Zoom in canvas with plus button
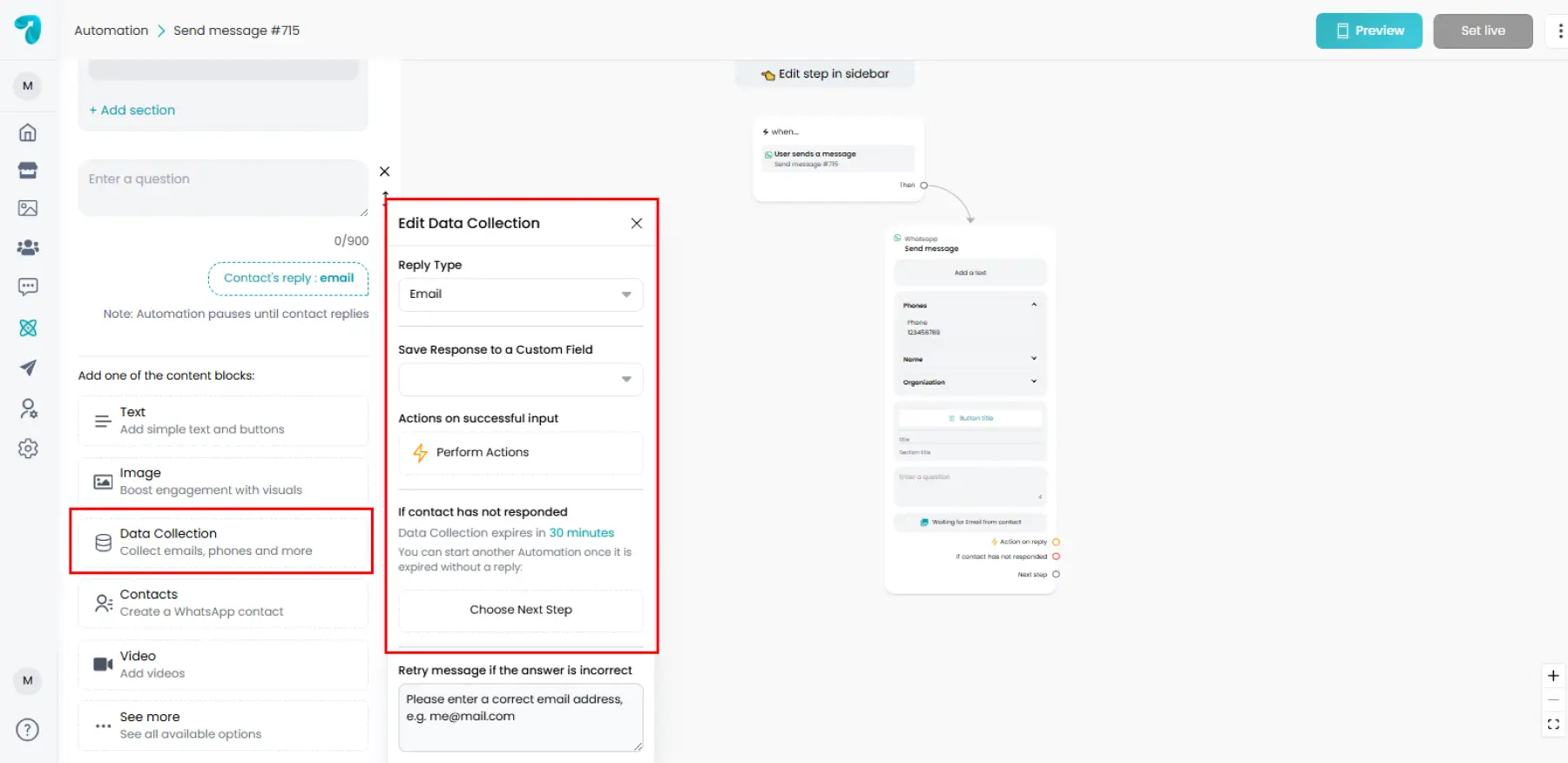The height and width of the screenshot is (763, 1568). point(1552,676)
